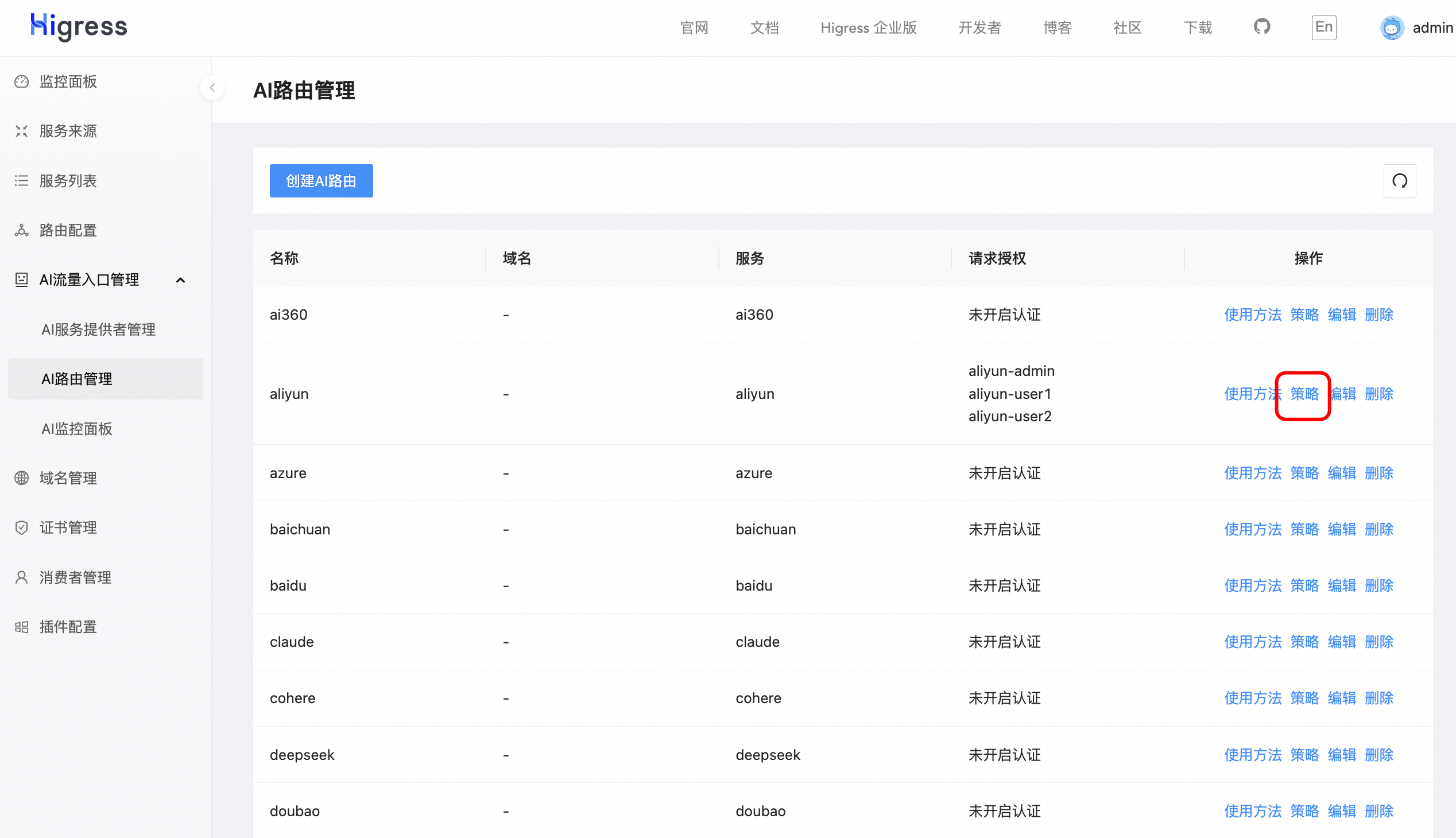This screenshot has height=838, width=1456.
Task: Click the 创建AI路由 button
Action: (x=321, y=181)
